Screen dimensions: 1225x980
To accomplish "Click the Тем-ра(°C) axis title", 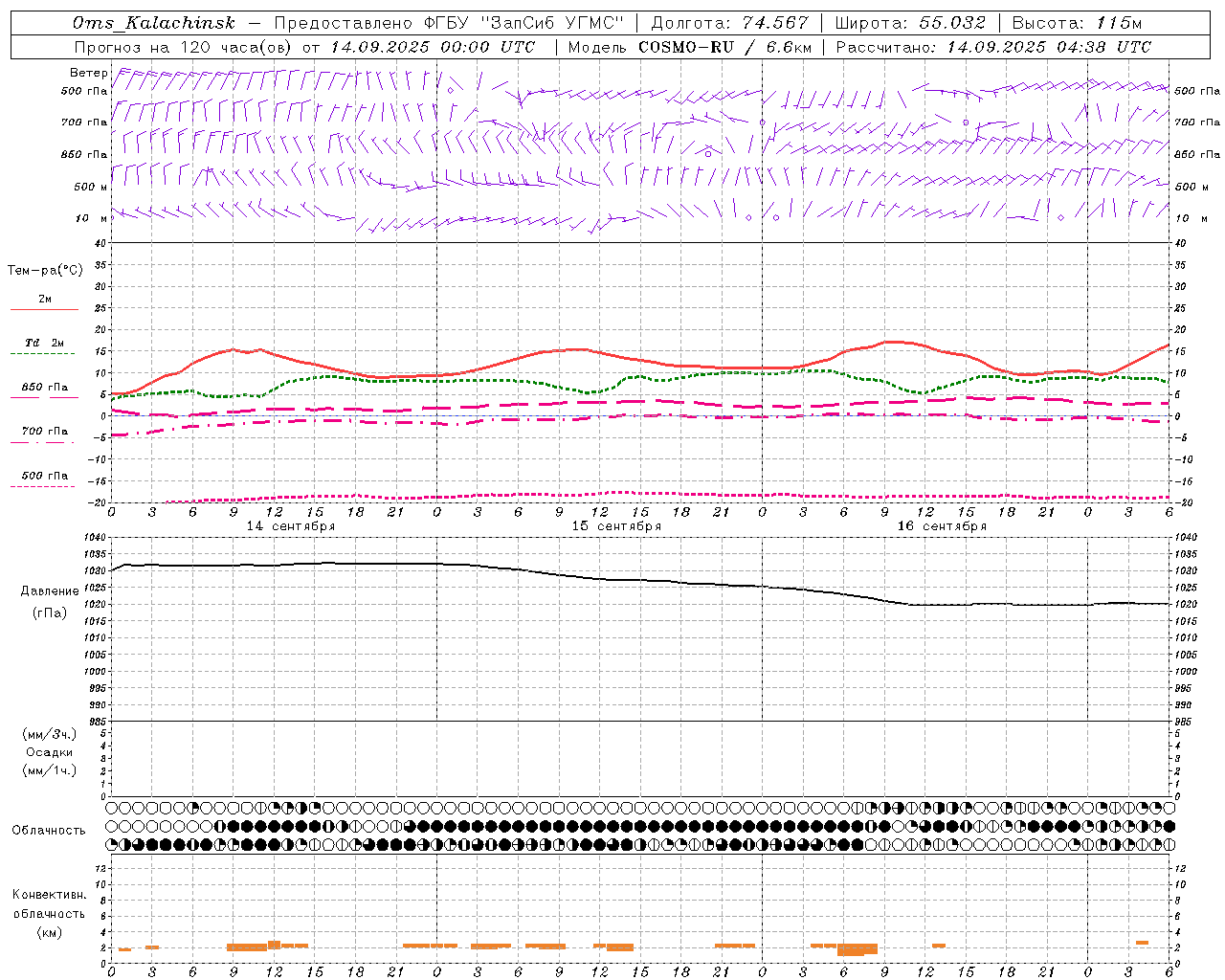I will pos(45,271).
